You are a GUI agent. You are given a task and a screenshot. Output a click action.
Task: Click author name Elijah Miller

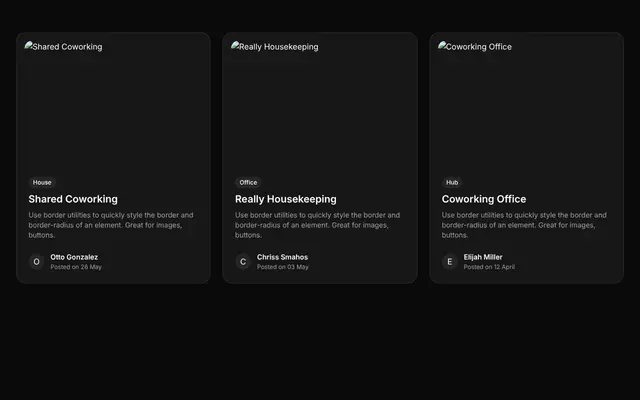pos(483,257)
